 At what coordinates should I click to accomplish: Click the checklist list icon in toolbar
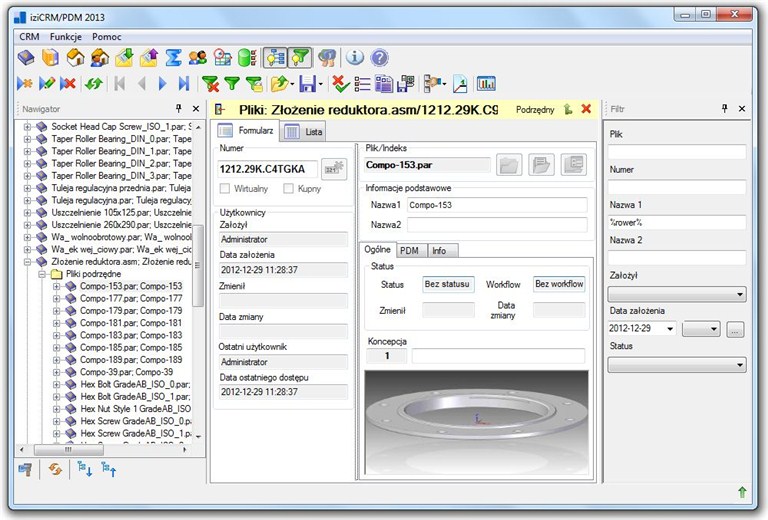click(x=362, y=84)
